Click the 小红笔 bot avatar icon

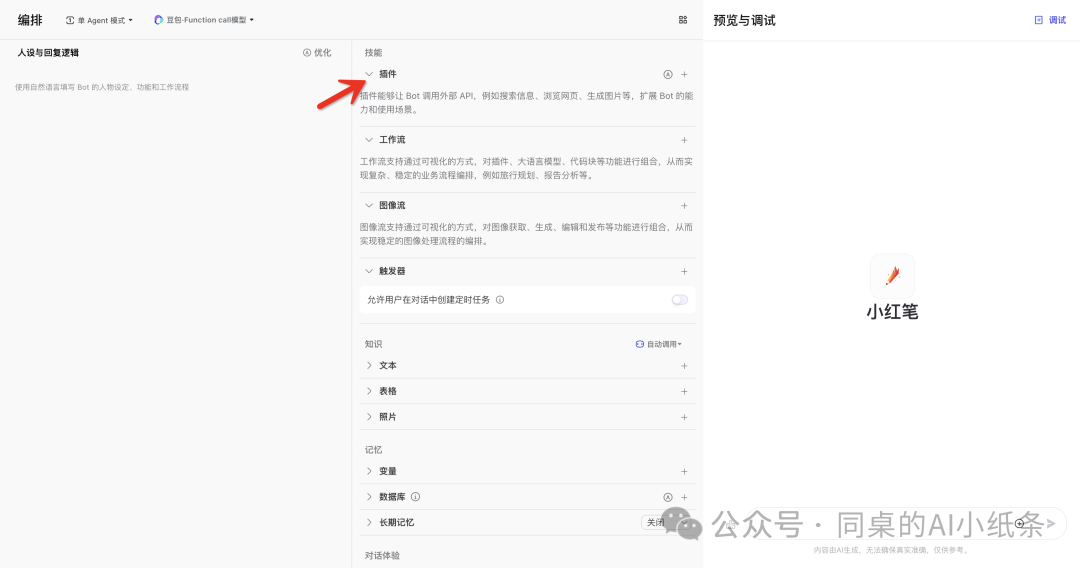892,276
